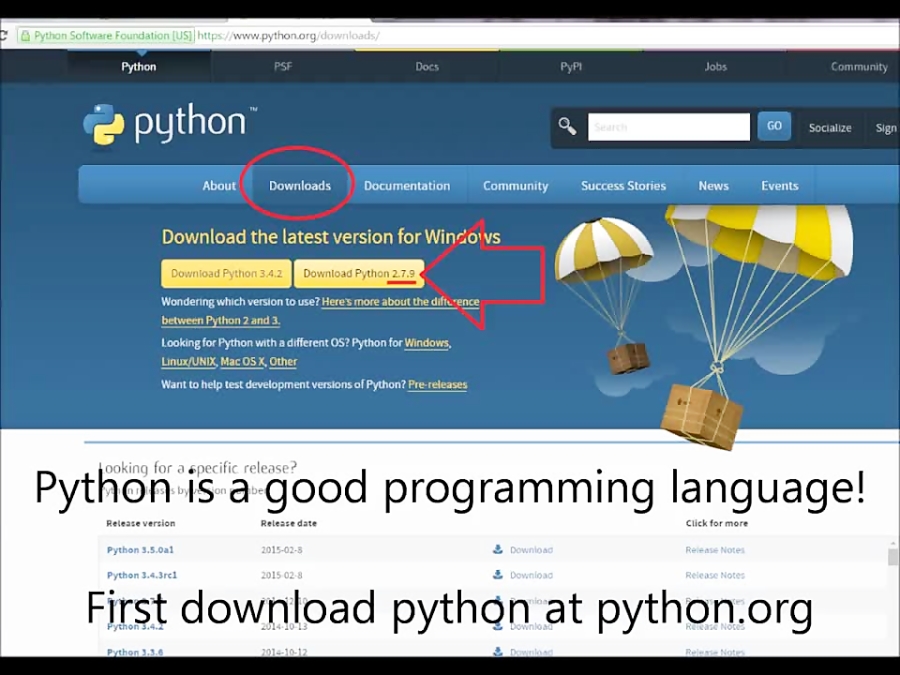The image size is (900, 675).
Task: Open the Python 3.3.6 release link
Action: [x=135, y=652]
